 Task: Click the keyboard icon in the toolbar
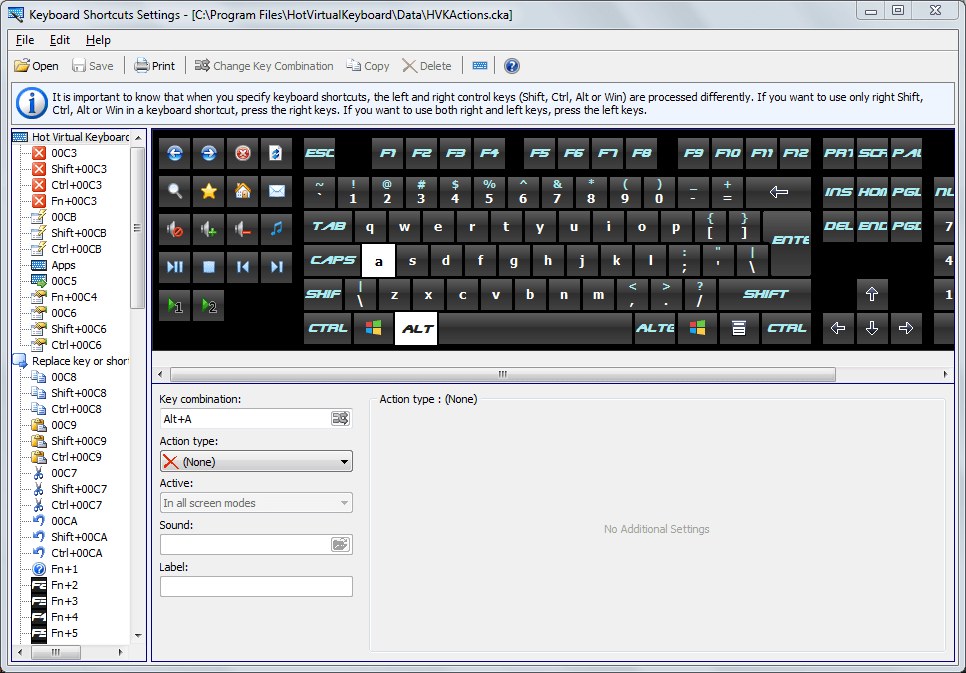[480, 66]
